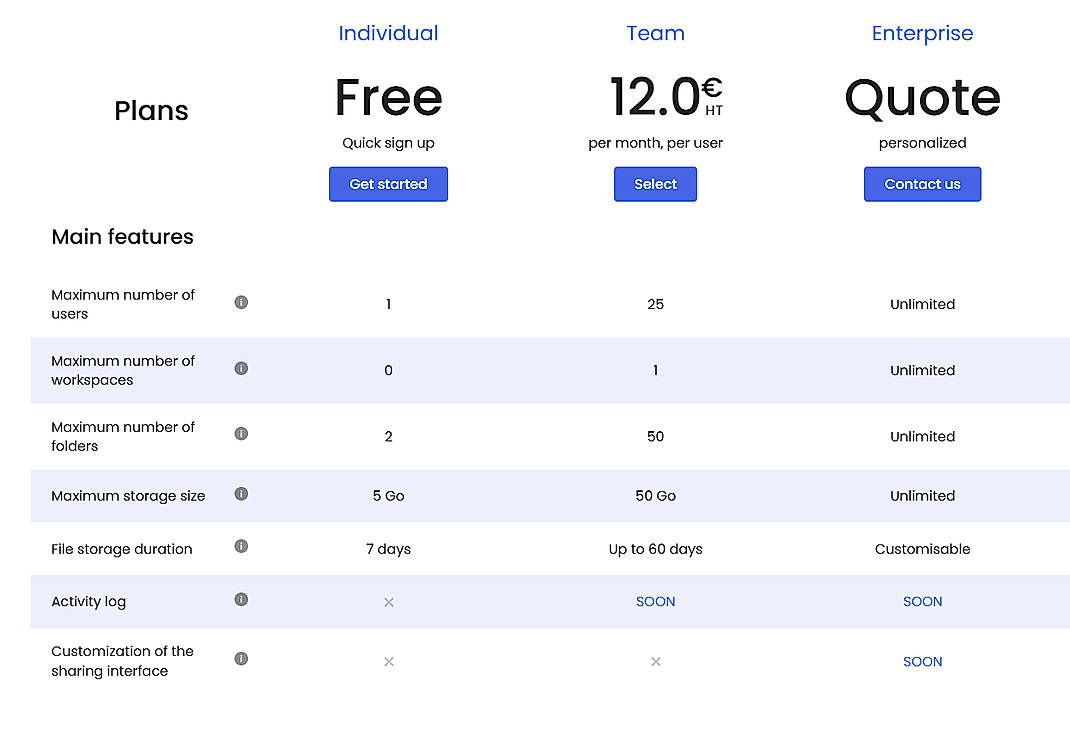Click Get started for the Free plan
Screen dimensions: 1070x753
coord(388,184)
